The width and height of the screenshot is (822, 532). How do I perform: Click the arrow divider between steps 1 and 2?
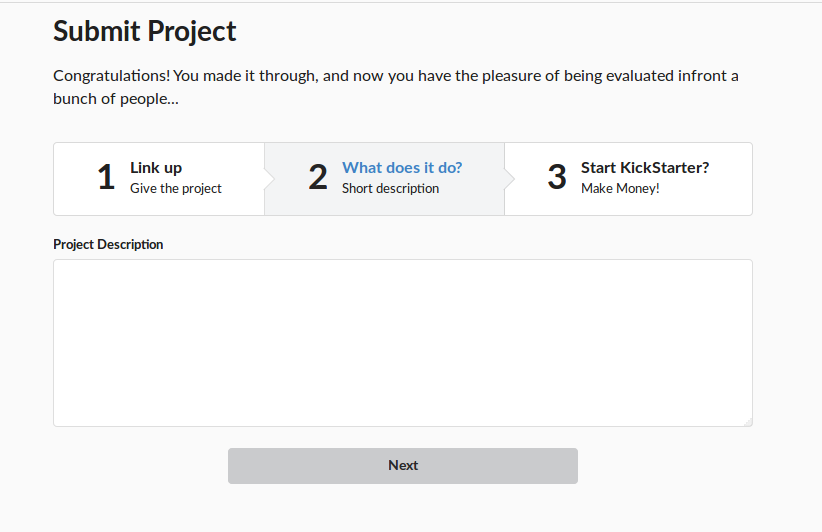tap(270, 179)
